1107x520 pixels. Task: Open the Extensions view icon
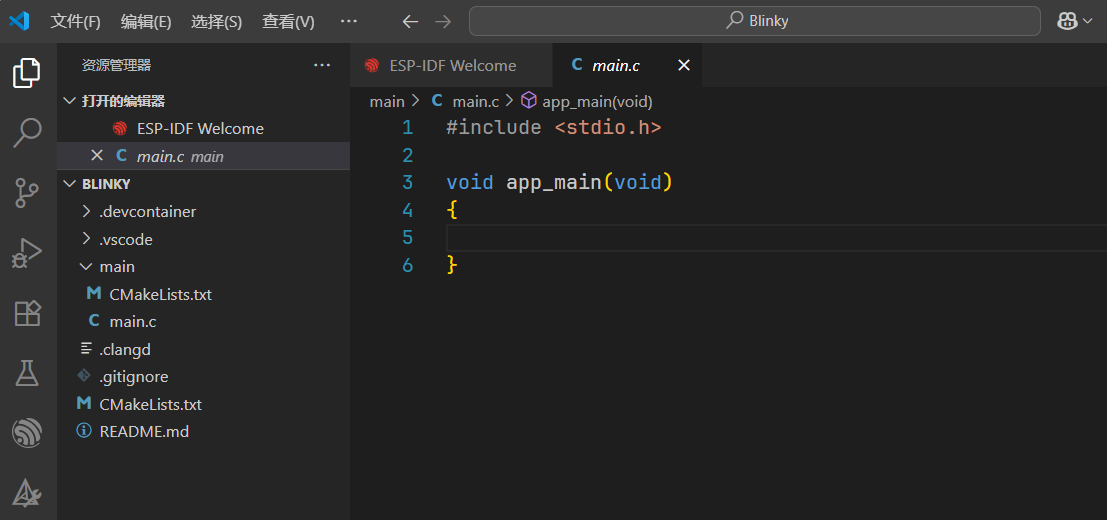27,313
